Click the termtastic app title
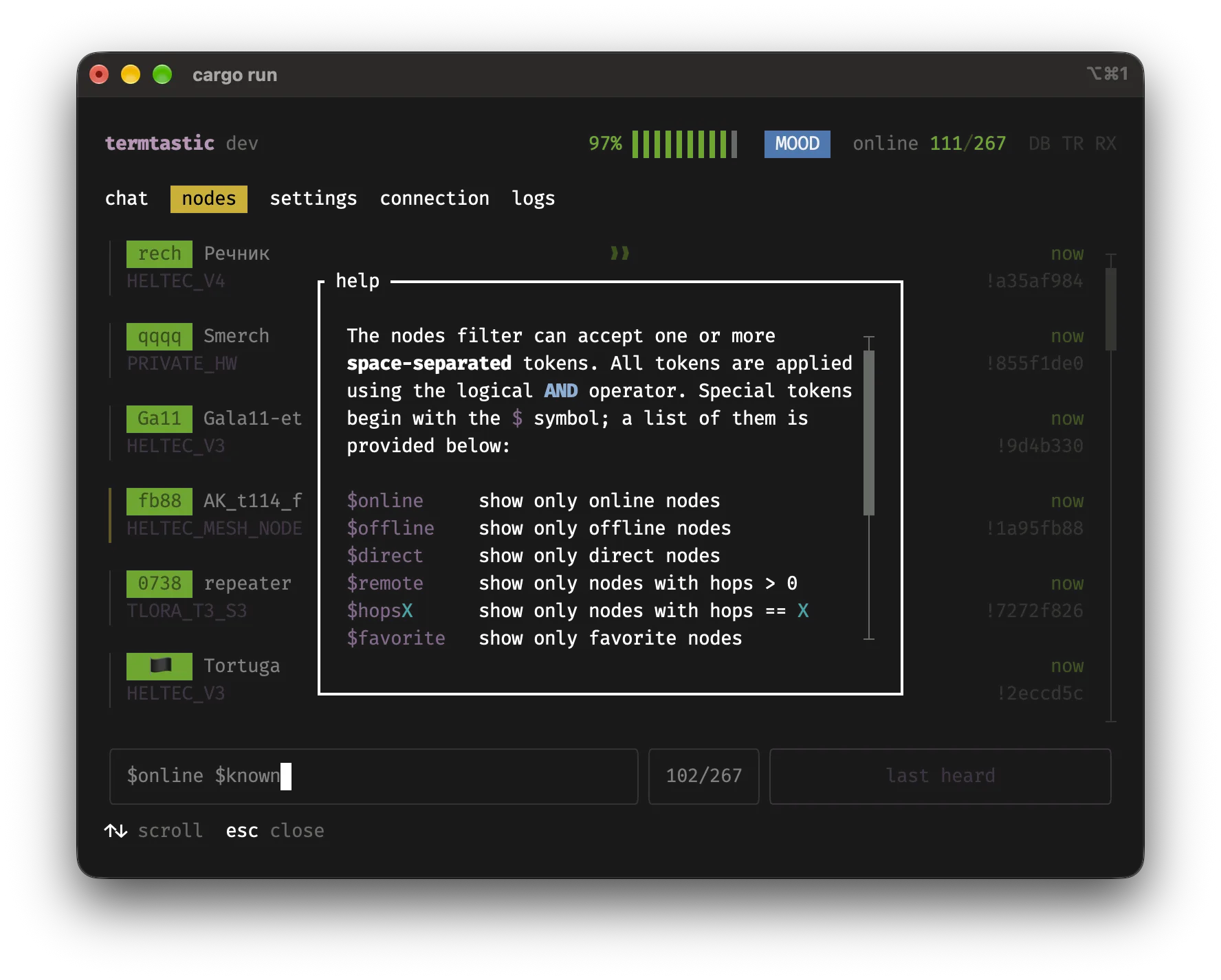Viewport: 1221px width, 980px height. [x=159, y=144]
